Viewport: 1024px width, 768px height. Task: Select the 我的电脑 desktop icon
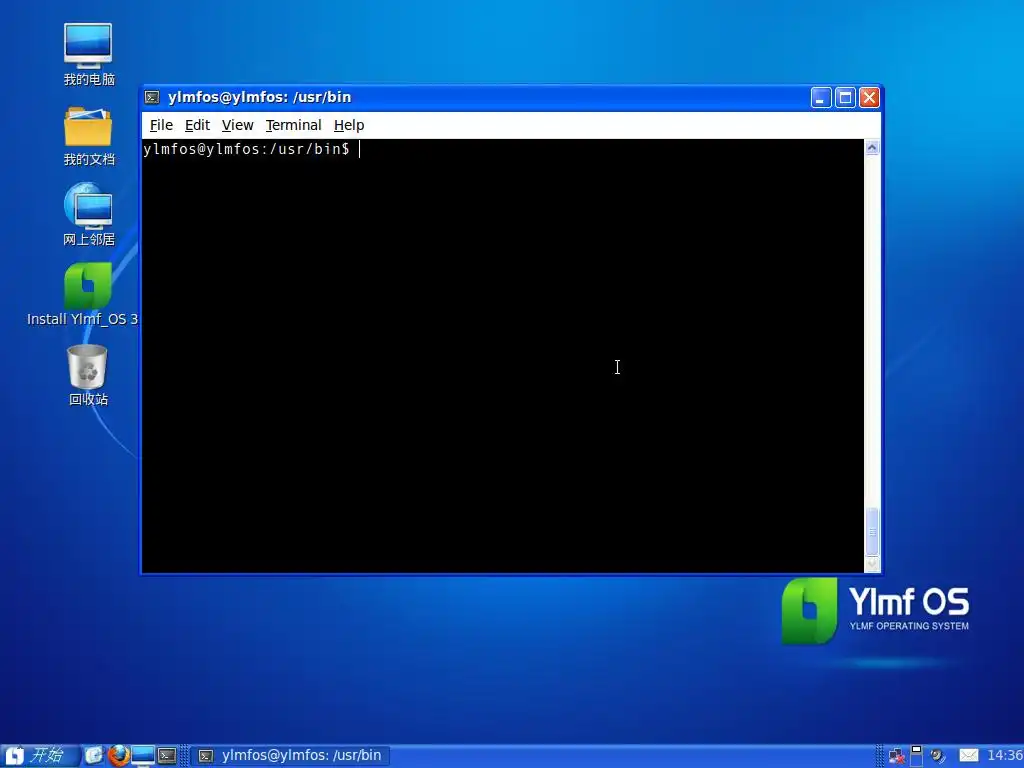88,55
